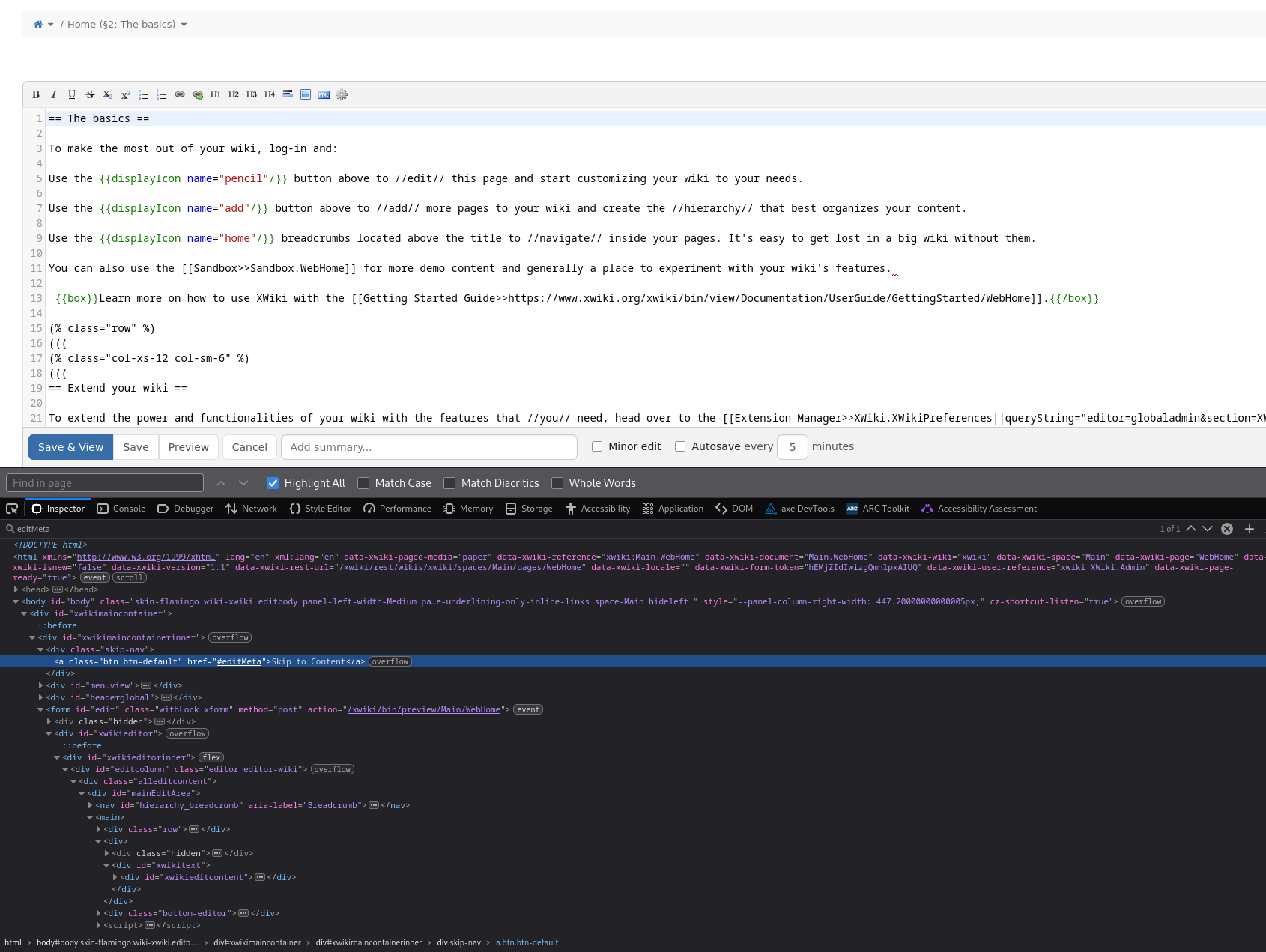Focus the Find in page field
Screen dimensions: 1266x952
[x=105, y=483]
